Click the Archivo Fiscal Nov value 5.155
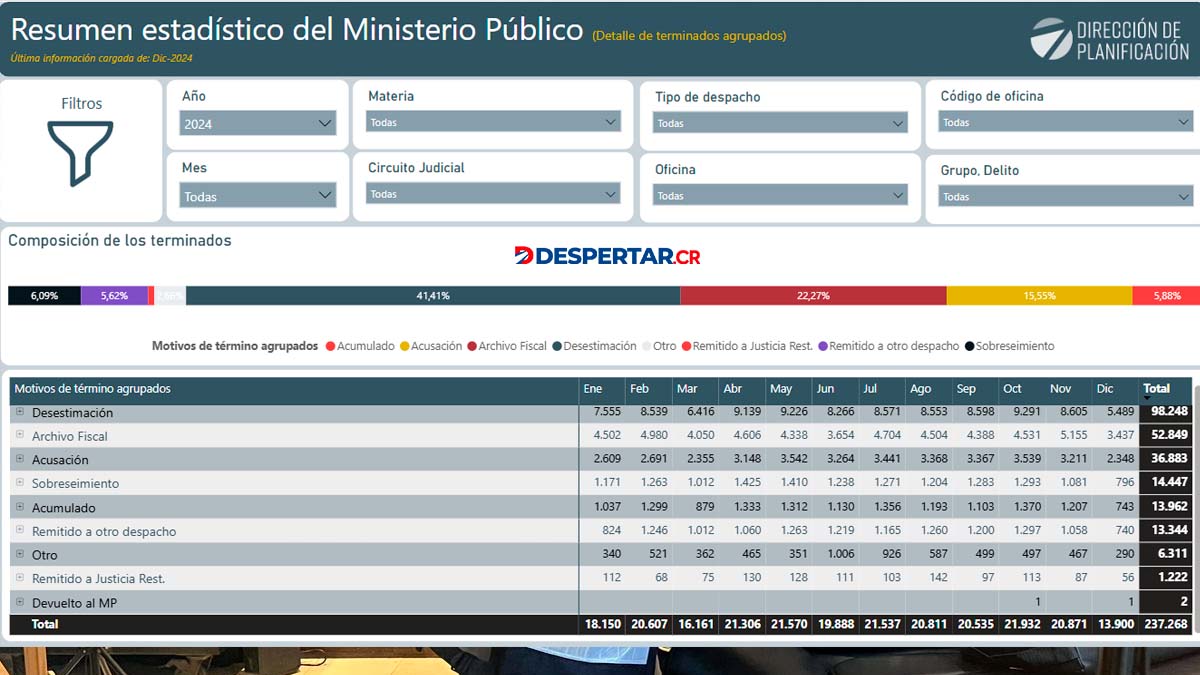 1071,435
